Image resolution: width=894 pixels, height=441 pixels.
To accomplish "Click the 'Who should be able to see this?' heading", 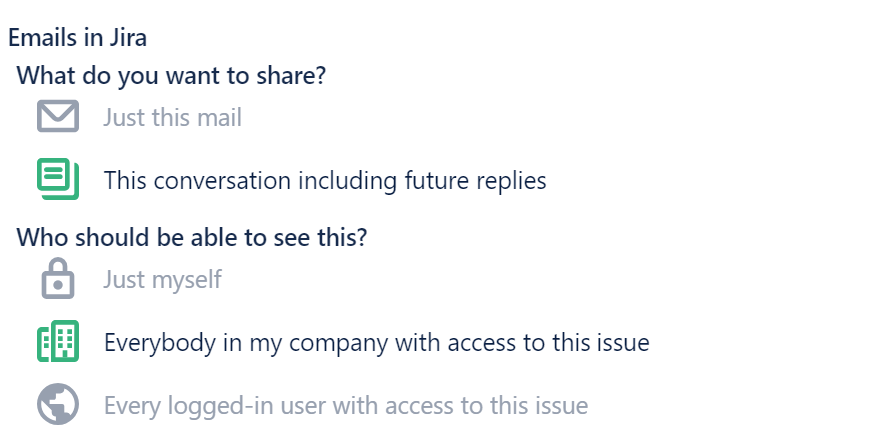I will pyautogui.click(x=192, y=237).
